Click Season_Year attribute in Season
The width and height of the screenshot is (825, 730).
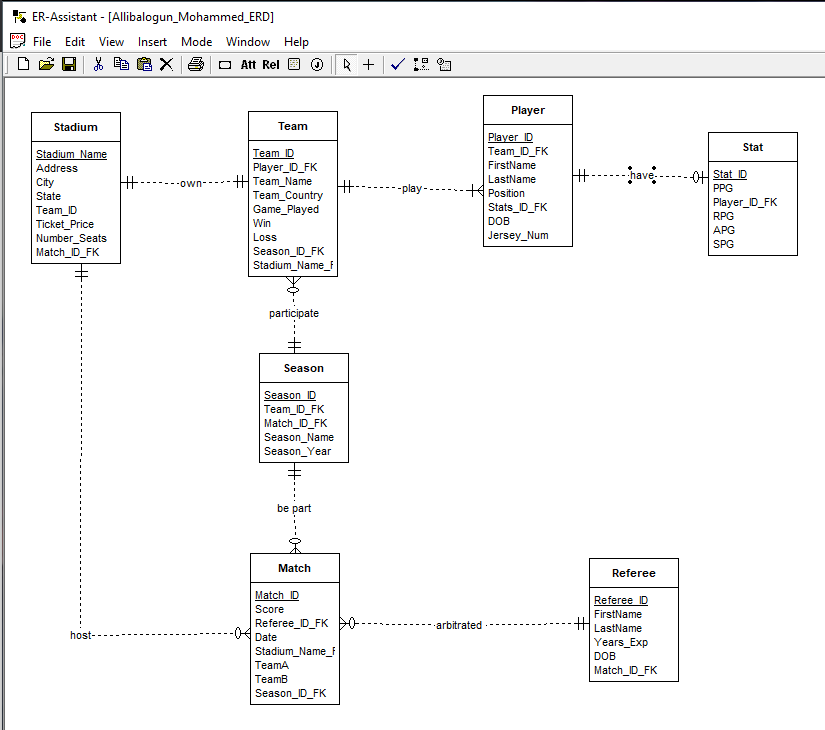tap(297, 451)
